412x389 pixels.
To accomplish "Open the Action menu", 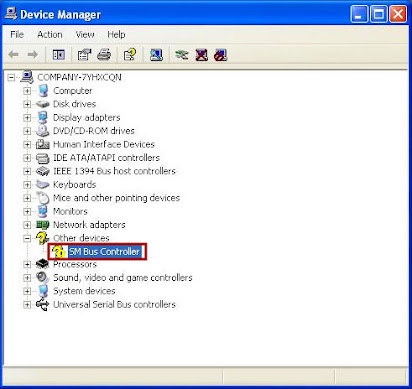I will coord(50,34).
